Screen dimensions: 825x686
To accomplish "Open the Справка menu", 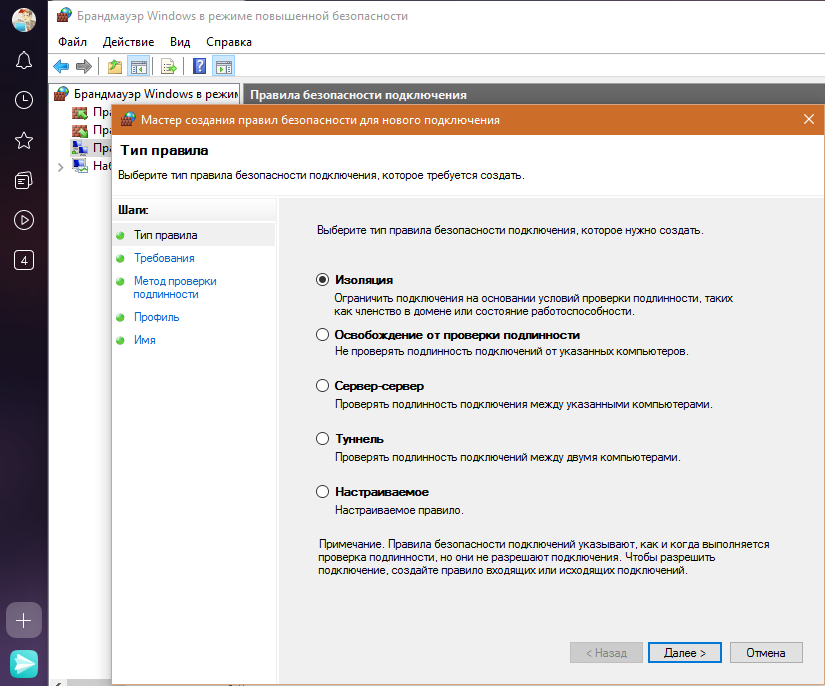I will coord(229,42).
